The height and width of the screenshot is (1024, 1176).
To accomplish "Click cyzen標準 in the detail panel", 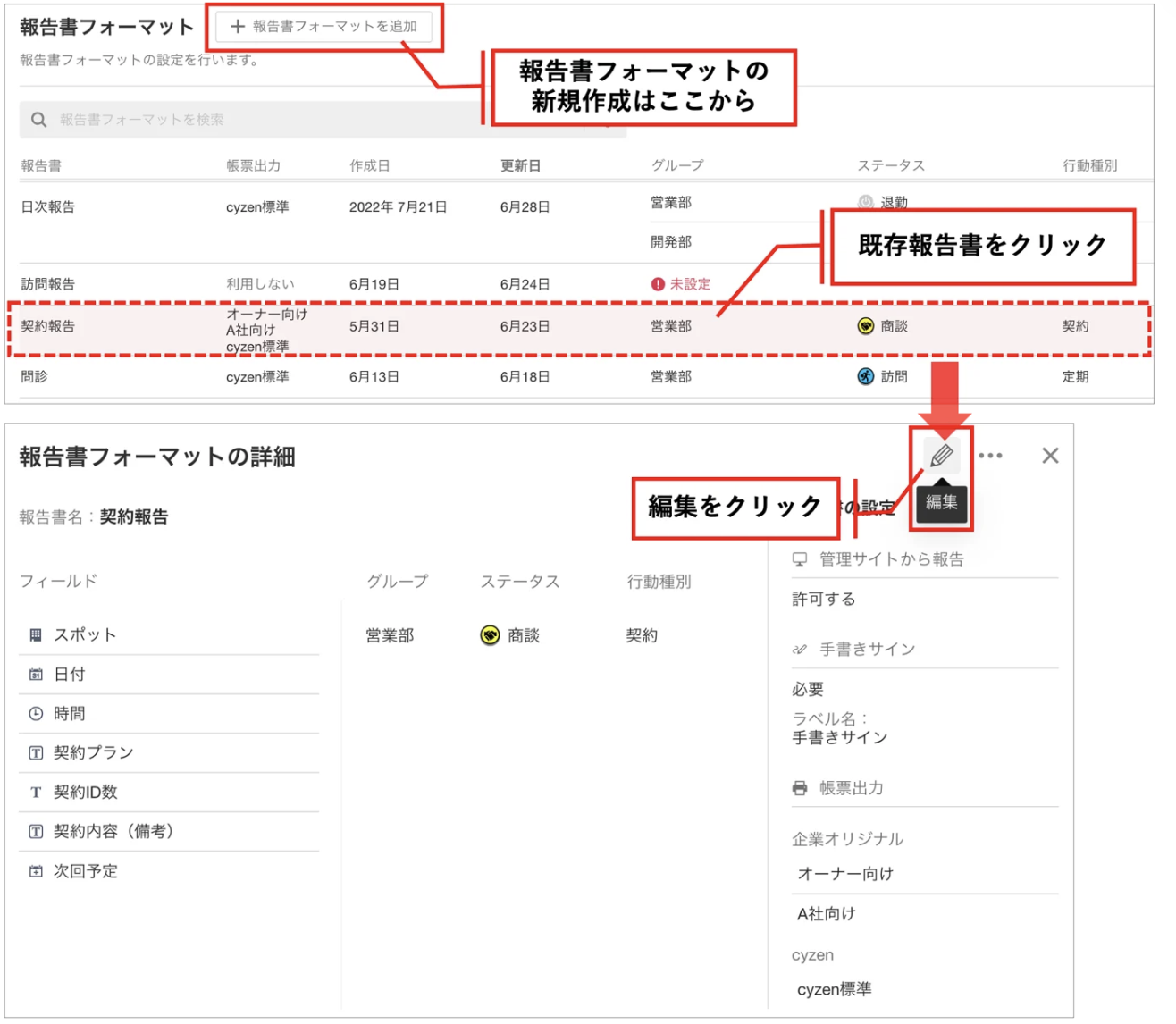I will coord(834,989).
